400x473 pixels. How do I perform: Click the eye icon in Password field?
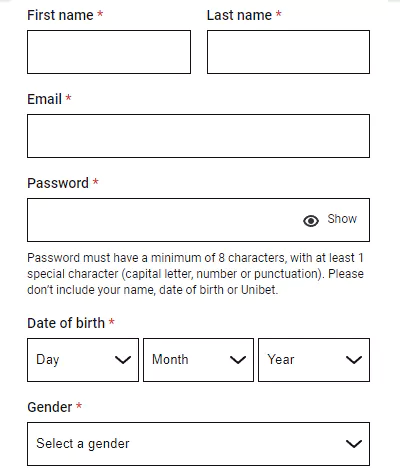tap(311, 221)
